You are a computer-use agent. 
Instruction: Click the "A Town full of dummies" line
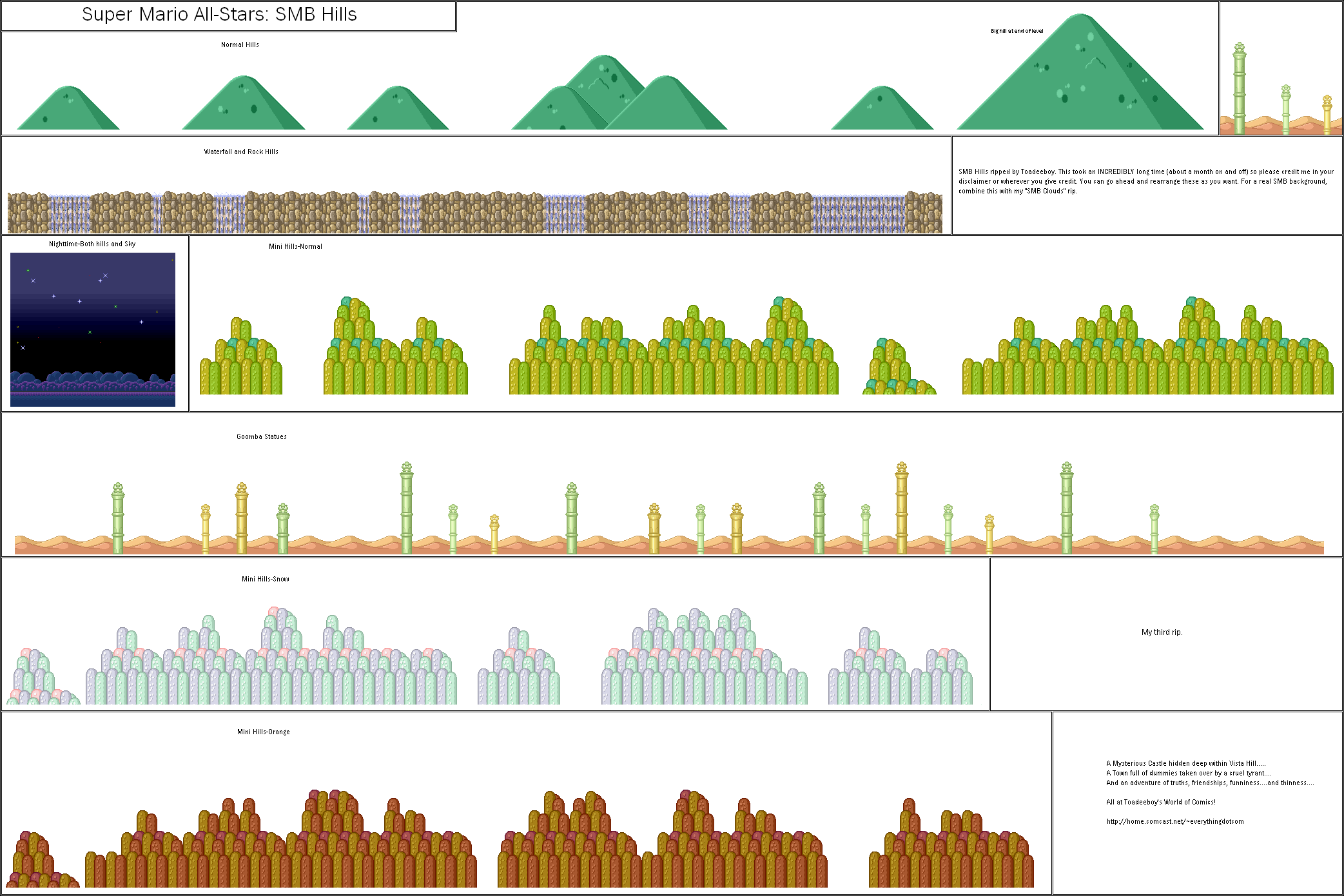click(x=1189, y=773)
